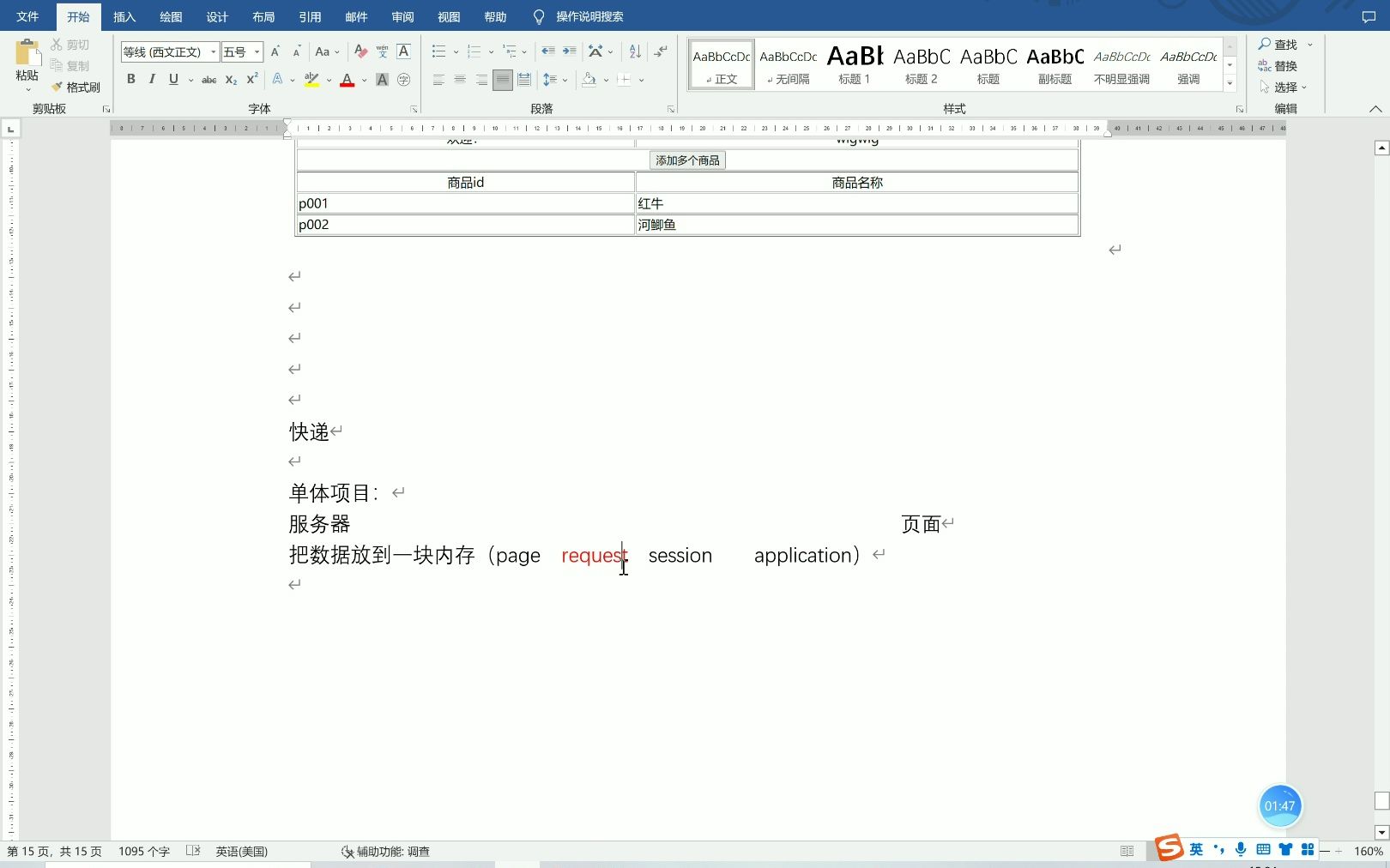Viewport: 1390px width, 868px height.
Task: Click the paragraph shading bucket
Action: (x=589, y=80)
